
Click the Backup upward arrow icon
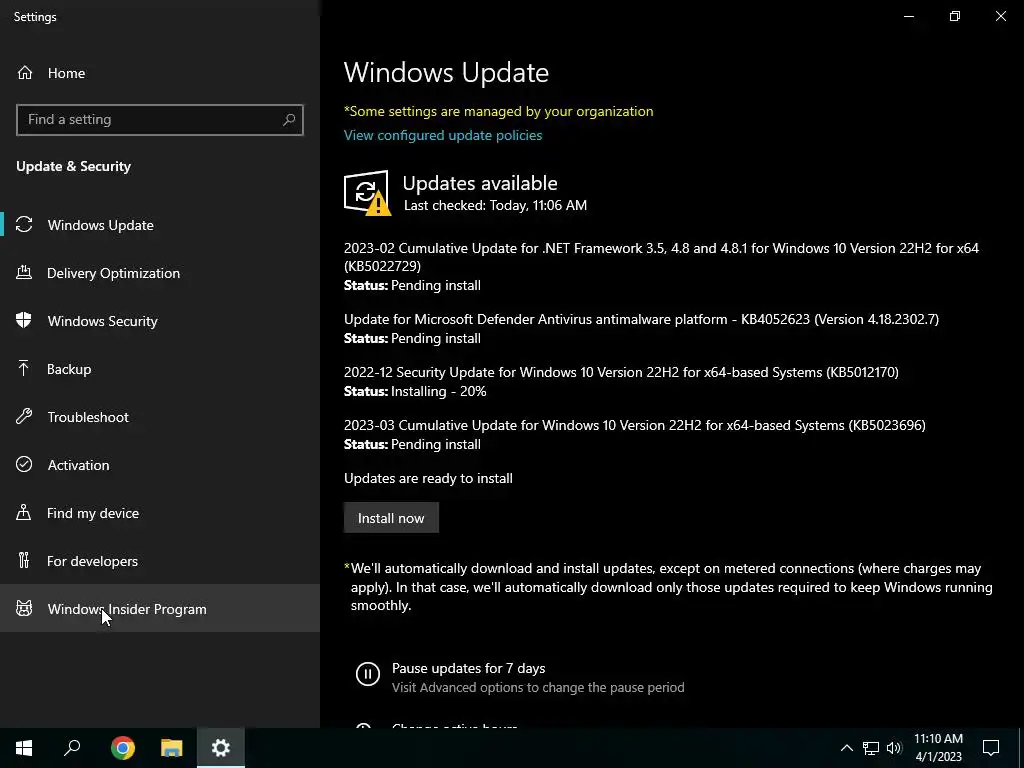tap(24, 369)
